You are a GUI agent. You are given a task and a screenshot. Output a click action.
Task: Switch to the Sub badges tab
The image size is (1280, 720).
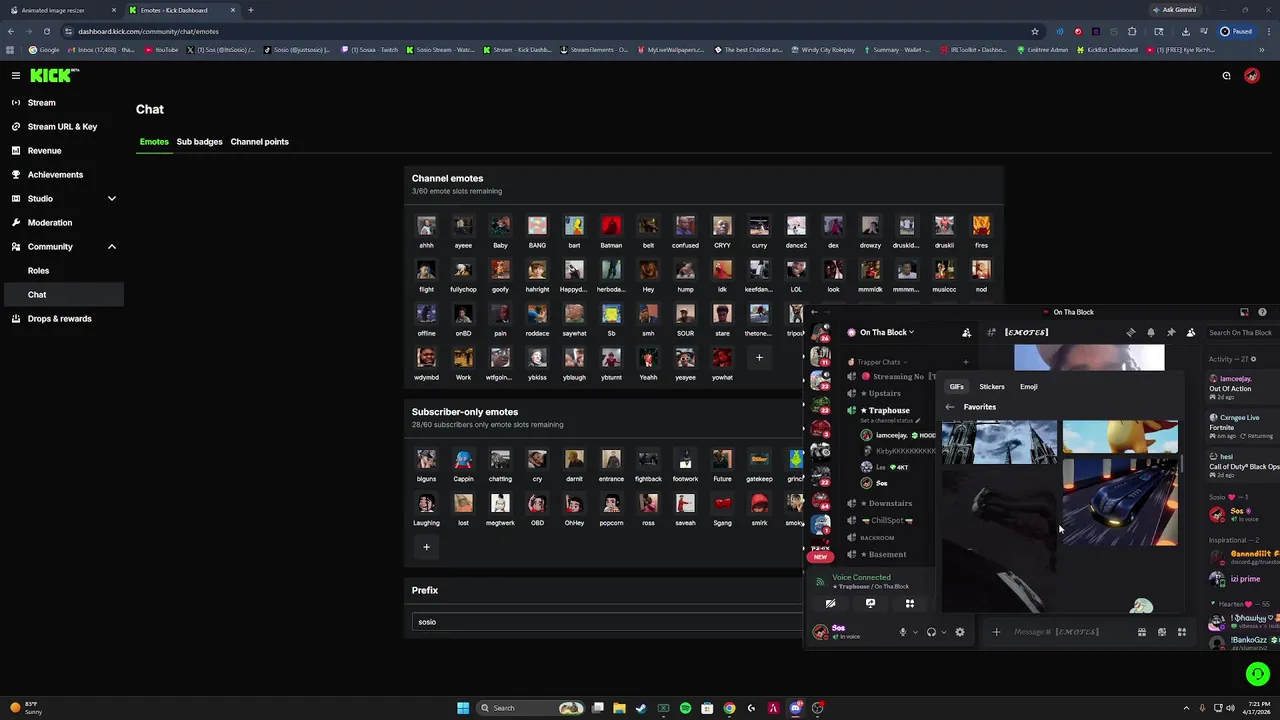(x=199, y=141)
